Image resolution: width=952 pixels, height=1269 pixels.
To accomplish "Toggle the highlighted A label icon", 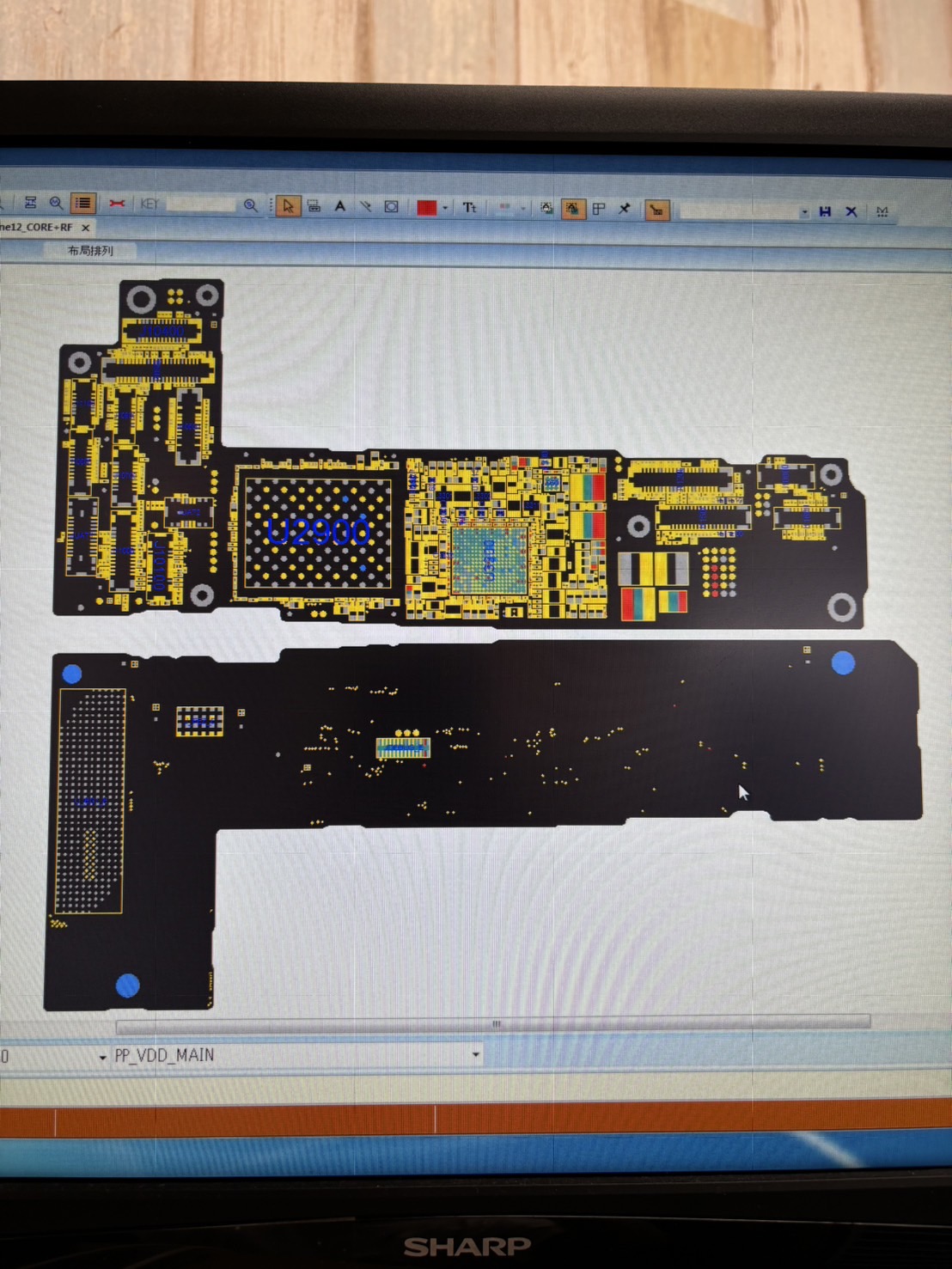I will tap(572, 209).
